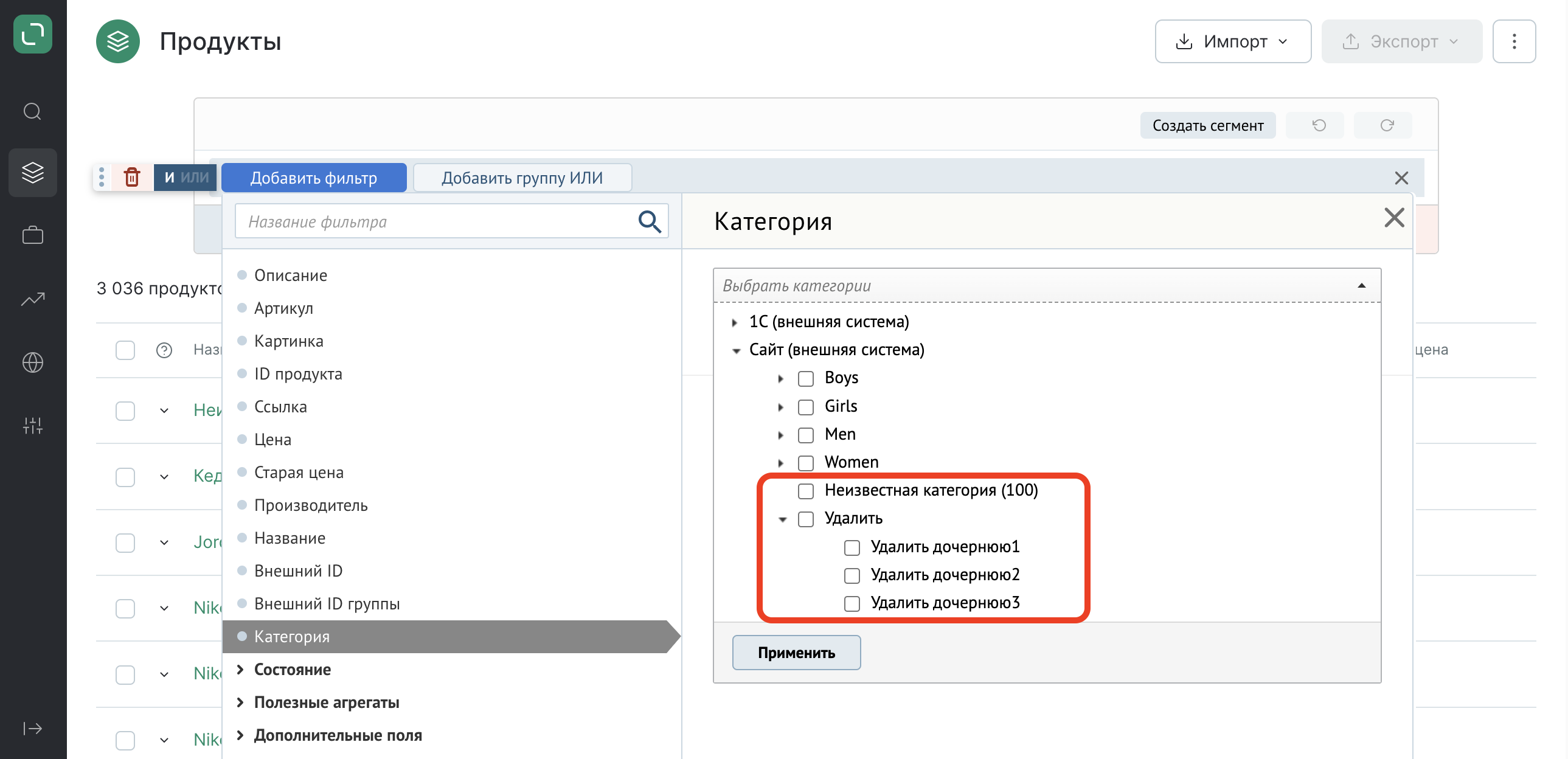This screenshot has width=1568, height=759.
Task: Open the Выбрать категории dropdown
Action: click(1047, 285)
